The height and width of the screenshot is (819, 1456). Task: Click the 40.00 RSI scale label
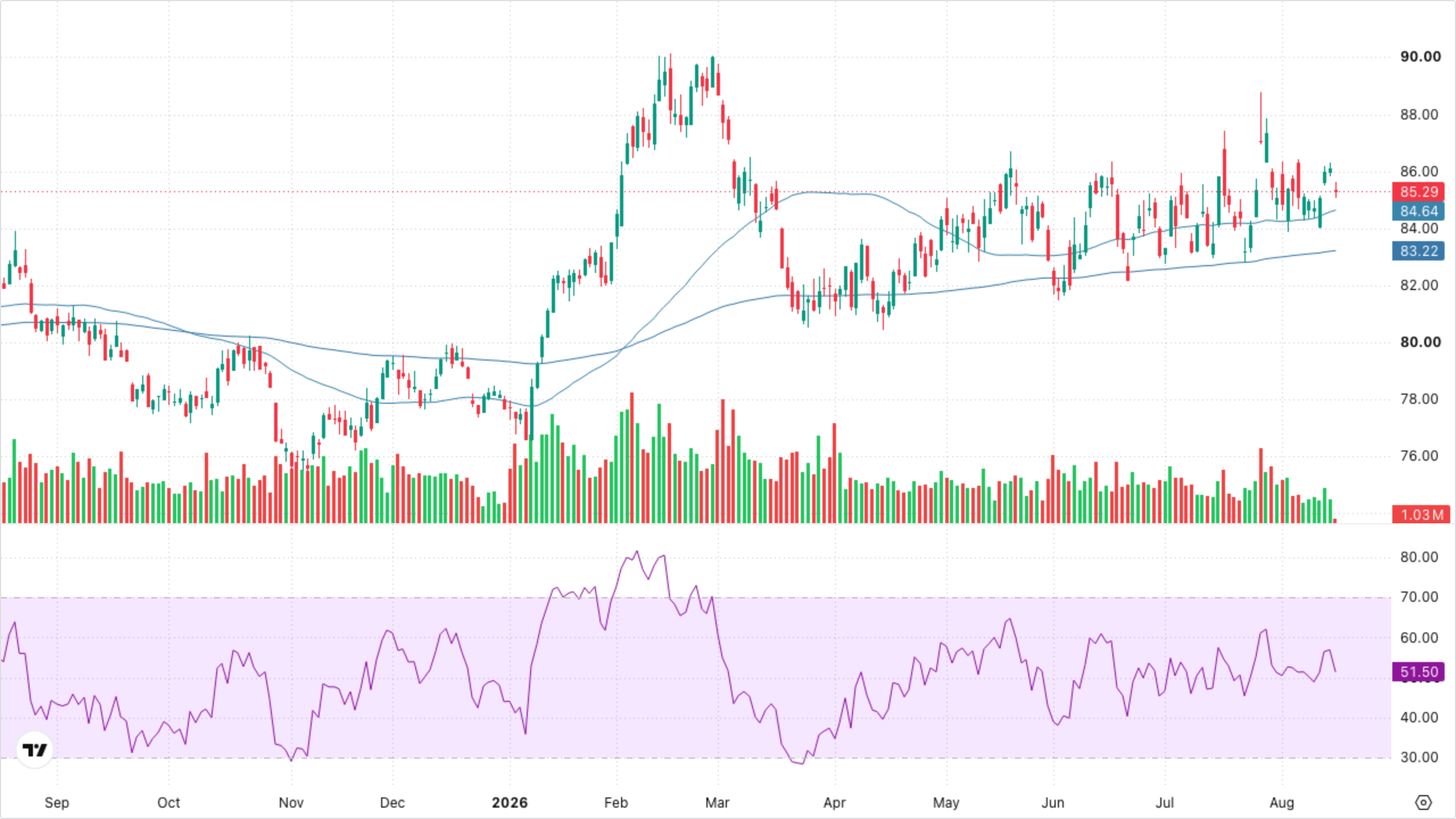[1419, 718]
